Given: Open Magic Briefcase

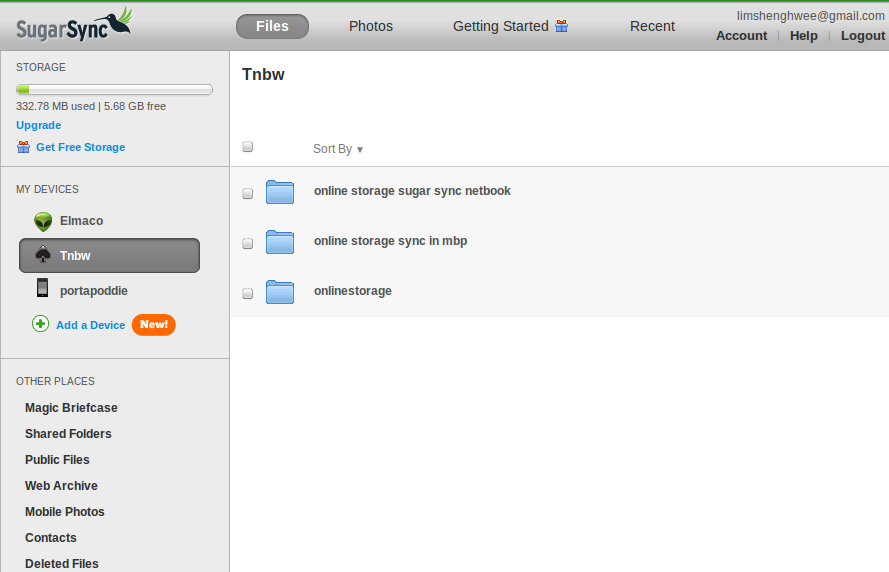Looking at the screenshot, I should [x=71, y=408].
